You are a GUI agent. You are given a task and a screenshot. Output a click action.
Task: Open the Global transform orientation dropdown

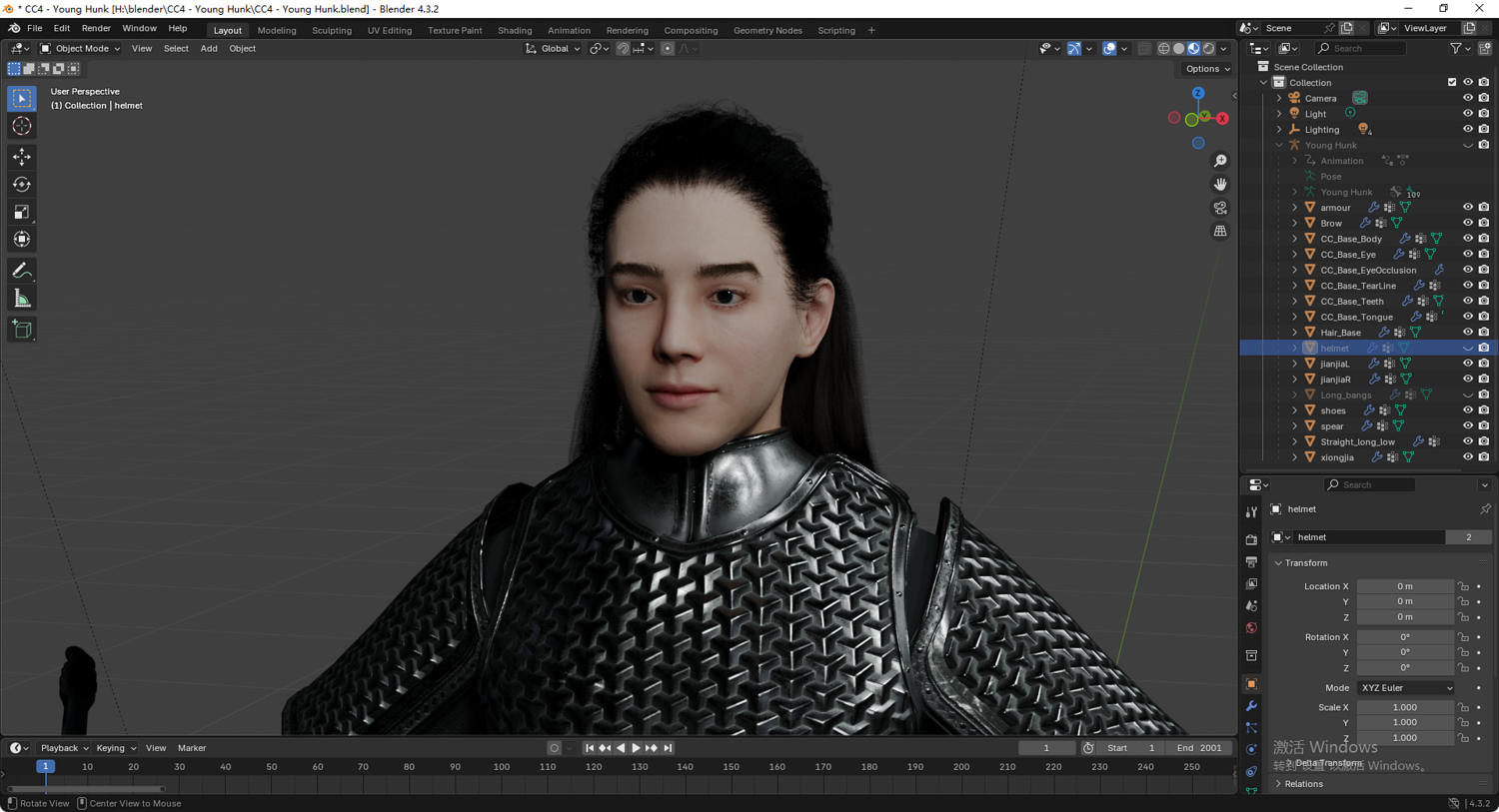click(554, 48)
